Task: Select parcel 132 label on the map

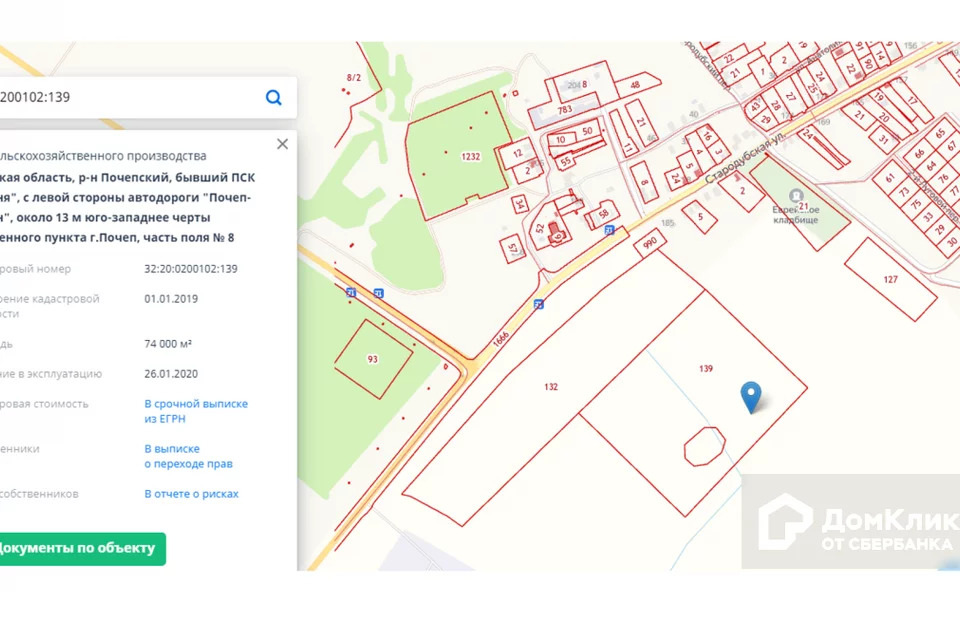Action: coord(551,387)
